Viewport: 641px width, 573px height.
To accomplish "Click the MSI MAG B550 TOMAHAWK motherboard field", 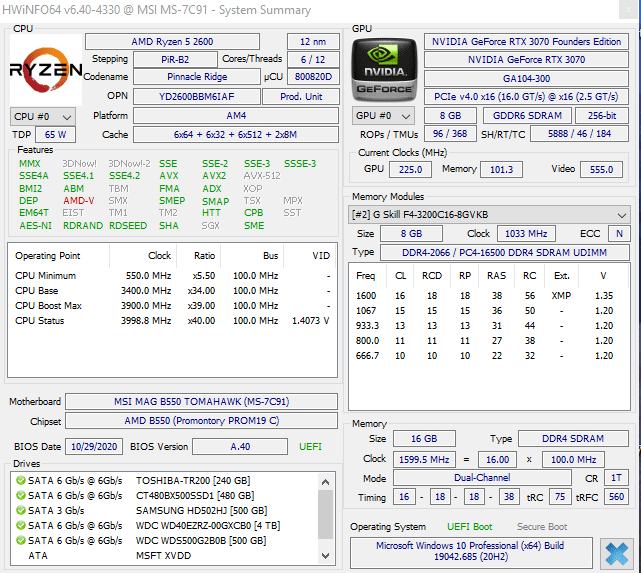I will pos(202,402).
